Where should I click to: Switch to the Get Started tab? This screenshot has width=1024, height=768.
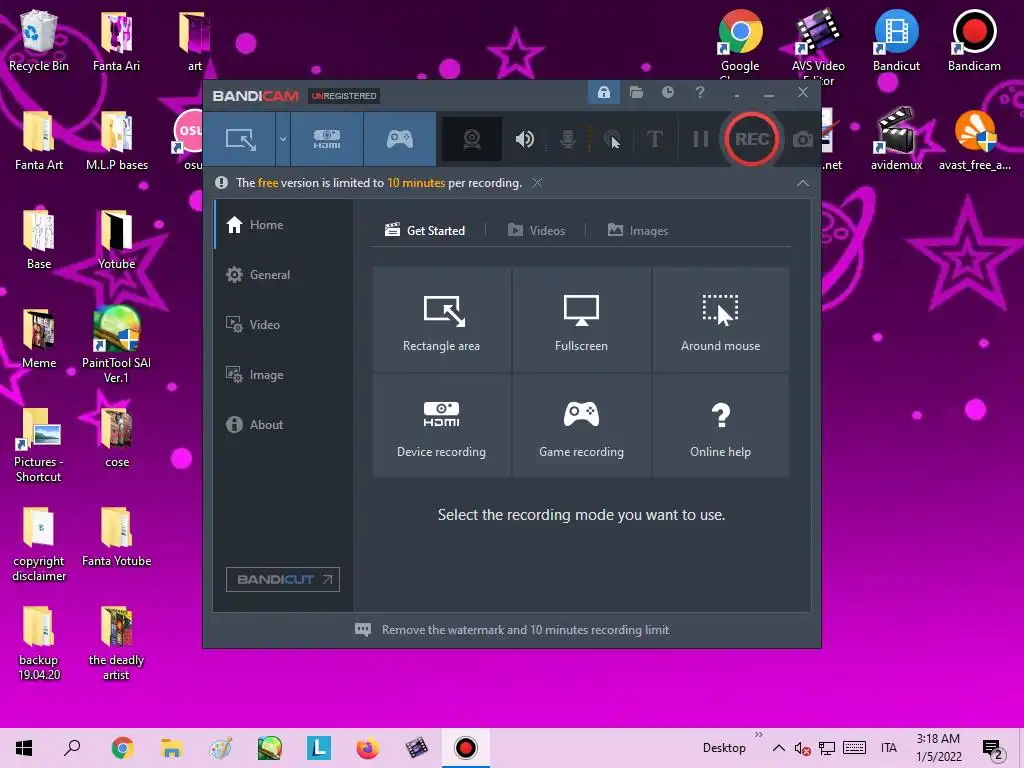(425, 231)
